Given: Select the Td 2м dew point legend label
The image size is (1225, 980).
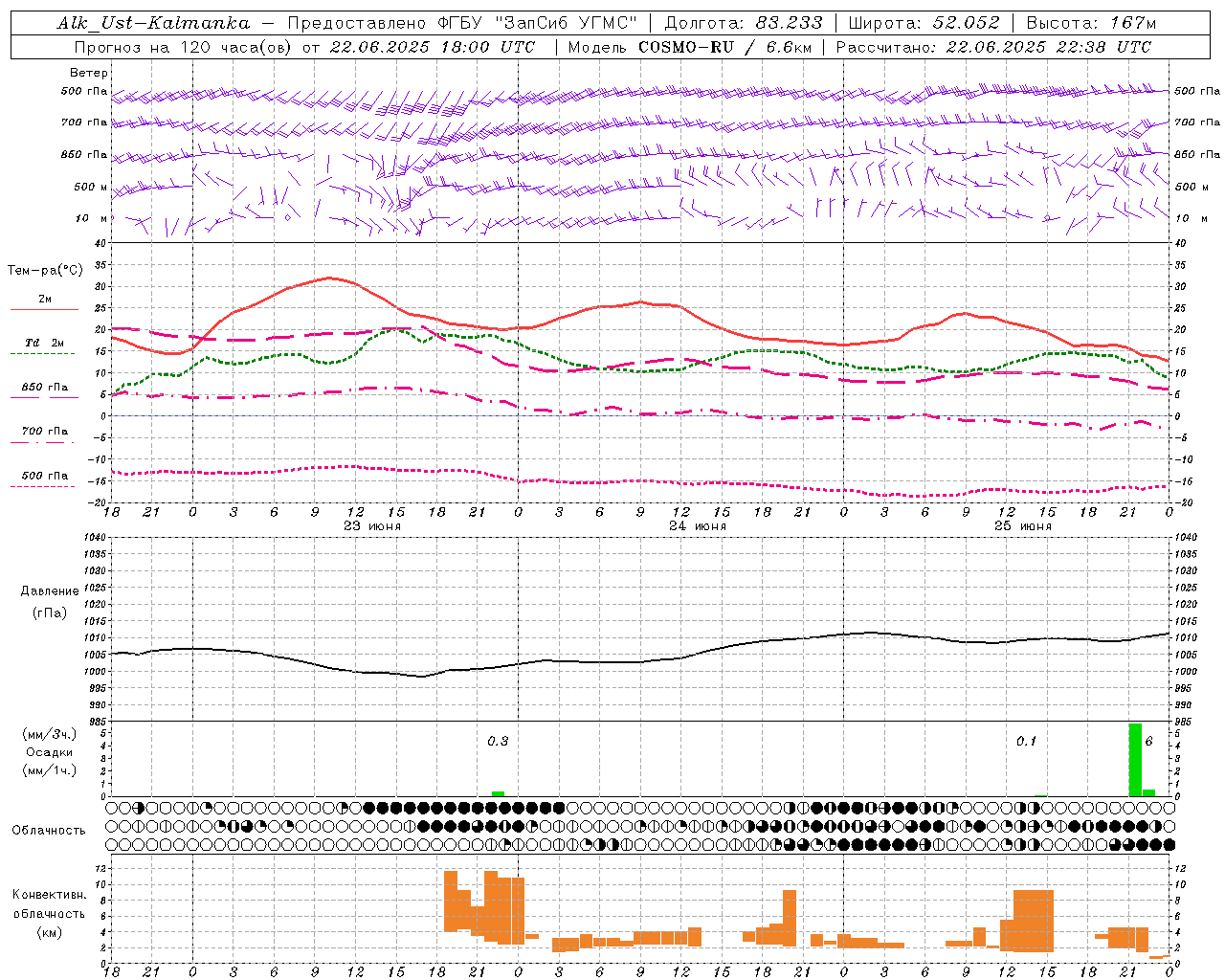Looking at the screenshot, I should click(45, 343).
